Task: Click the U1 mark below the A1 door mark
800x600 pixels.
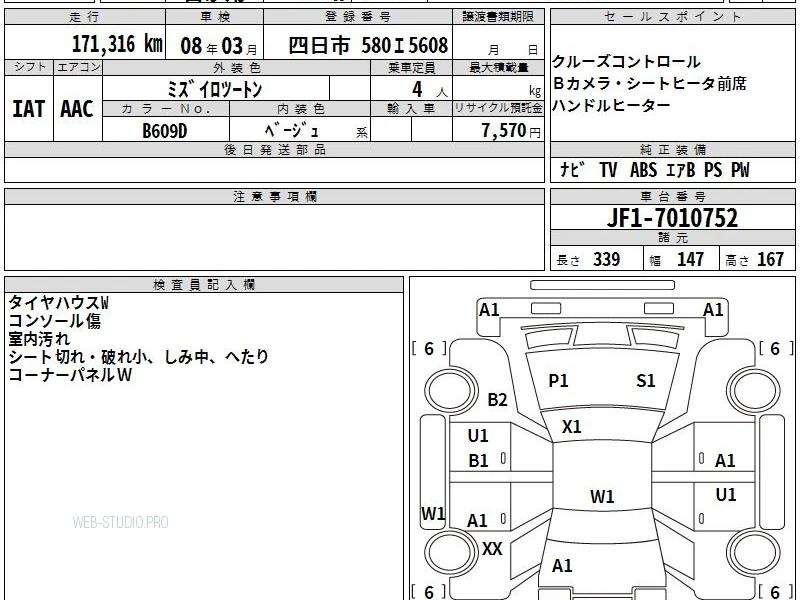Action: [x=726, y=495]
